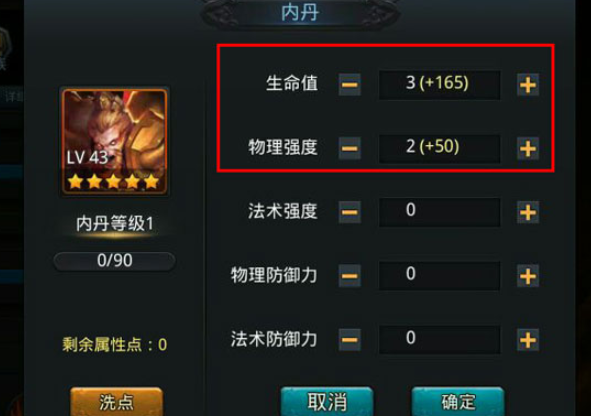Select the 物理强度 value field showing 2 (+50)
The height and width of the screenshot is (416, 591).
(439, 148)
